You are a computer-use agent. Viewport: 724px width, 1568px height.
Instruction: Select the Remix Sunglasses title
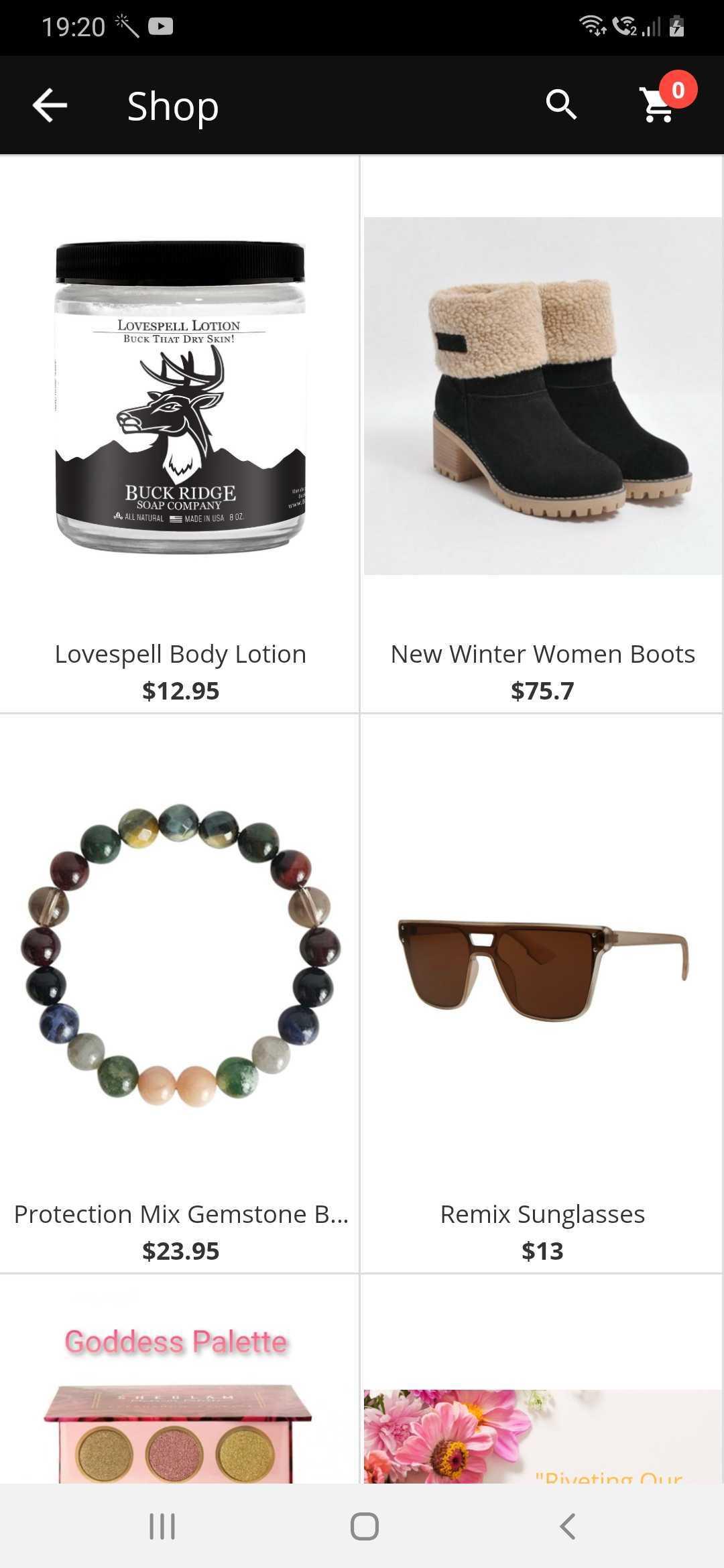542,1214
